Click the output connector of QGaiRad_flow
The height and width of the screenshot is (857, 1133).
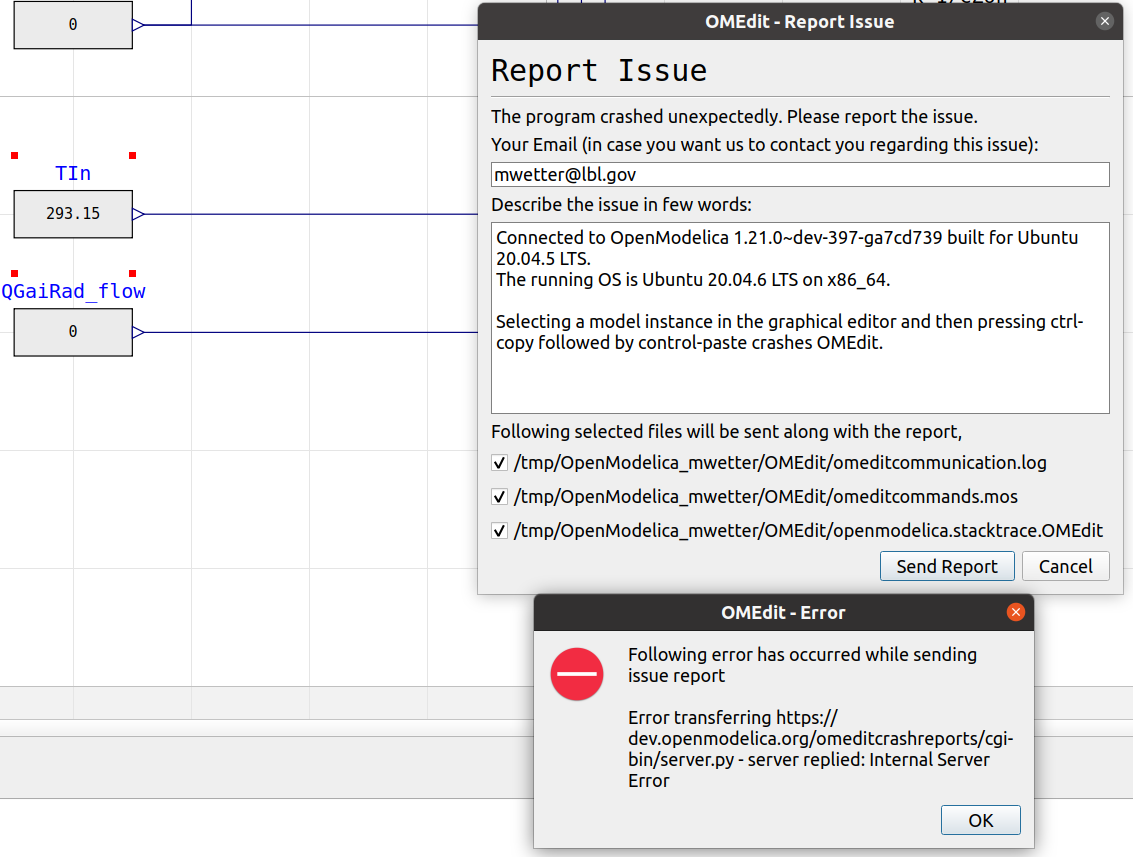(139, 330)
